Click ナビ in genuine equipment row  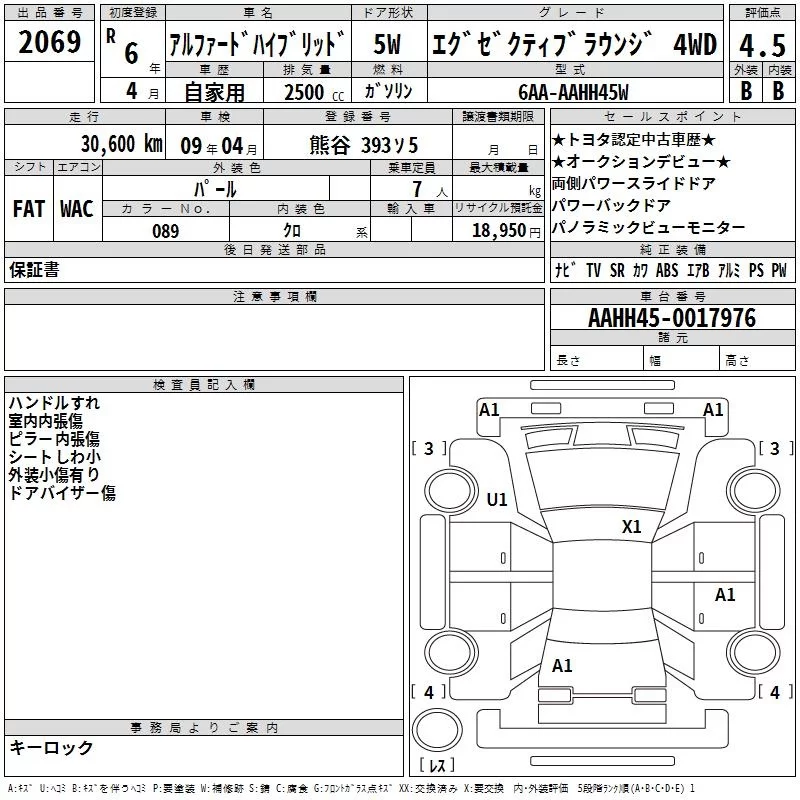566,270
